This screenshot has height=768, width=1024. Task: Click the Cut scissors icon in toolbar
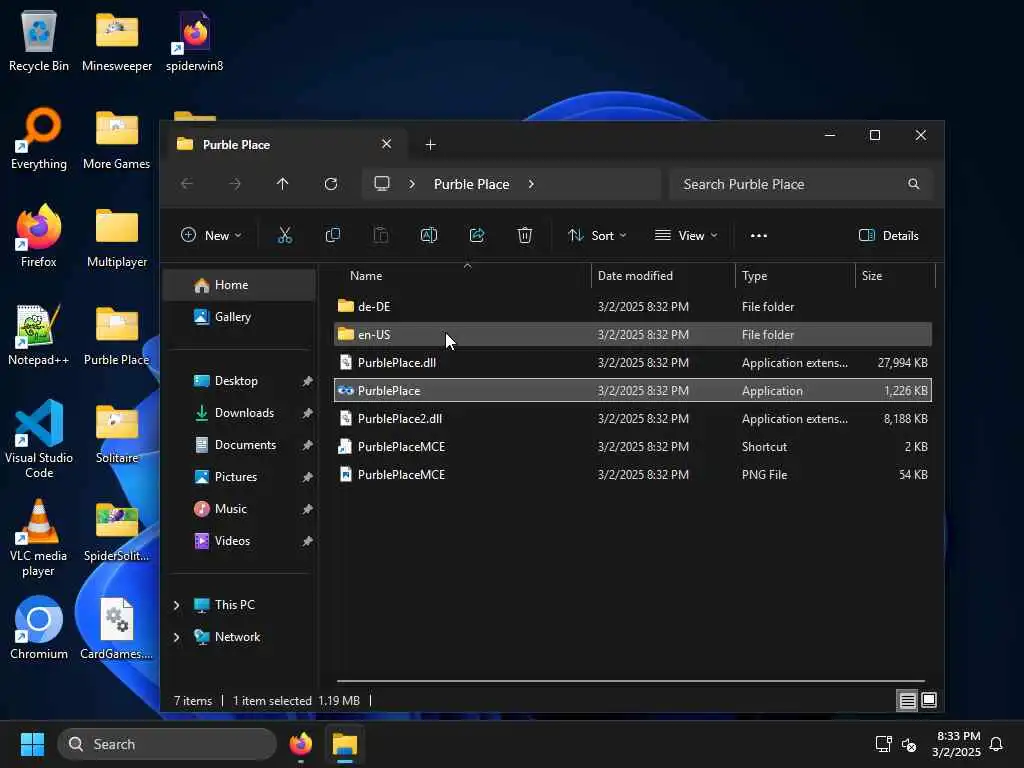coord(285,236)
